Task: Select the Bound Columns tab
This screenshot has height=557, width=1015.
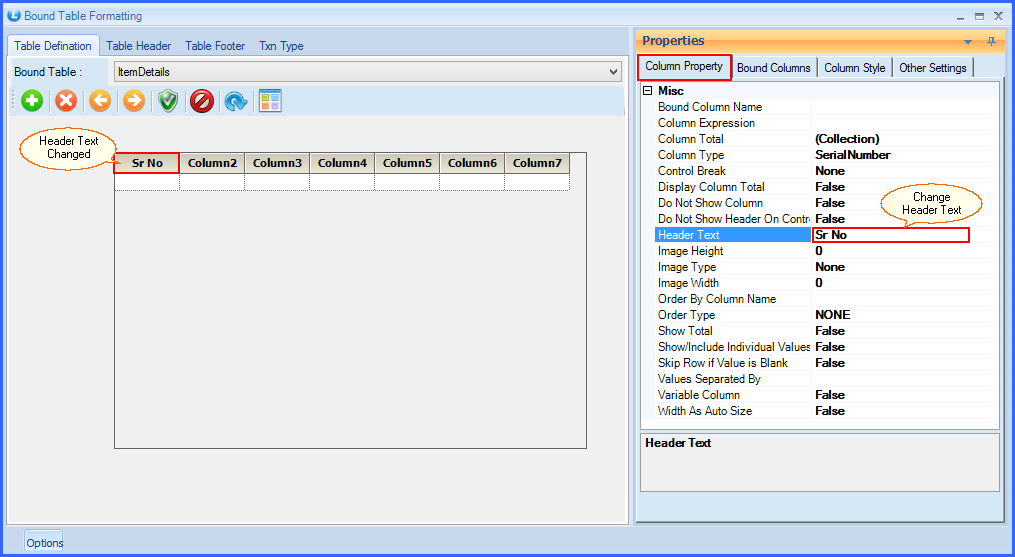Action: (x=773, y=68)
